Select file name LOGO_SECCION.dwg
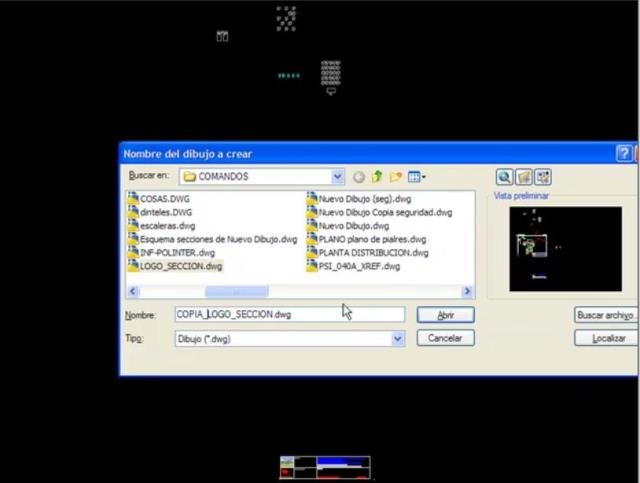Image resolution: width=640 pixels, height=483 pixels. pyautogui.click(x=181, y=266)
